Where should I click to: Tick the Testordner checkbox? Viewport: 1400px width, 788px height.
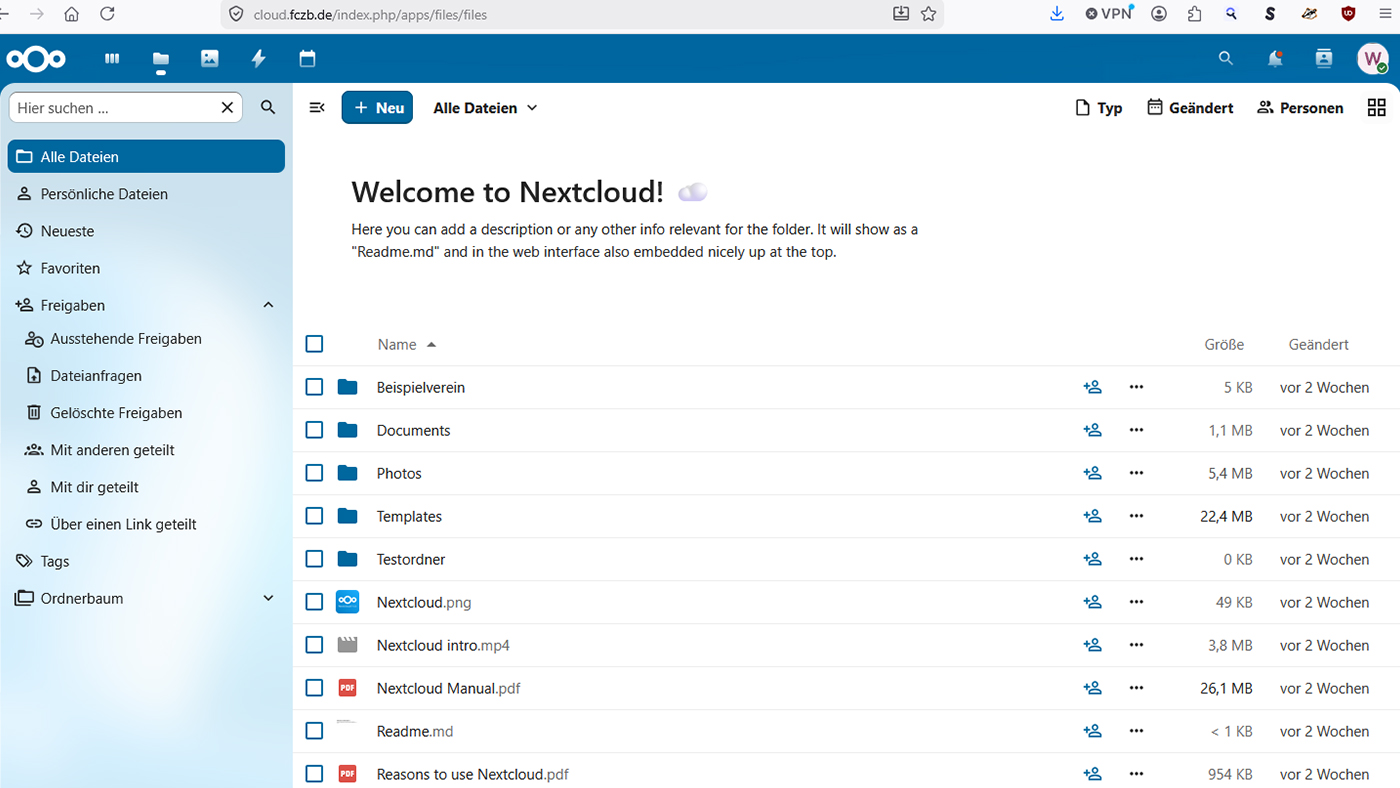pos(314,559)
